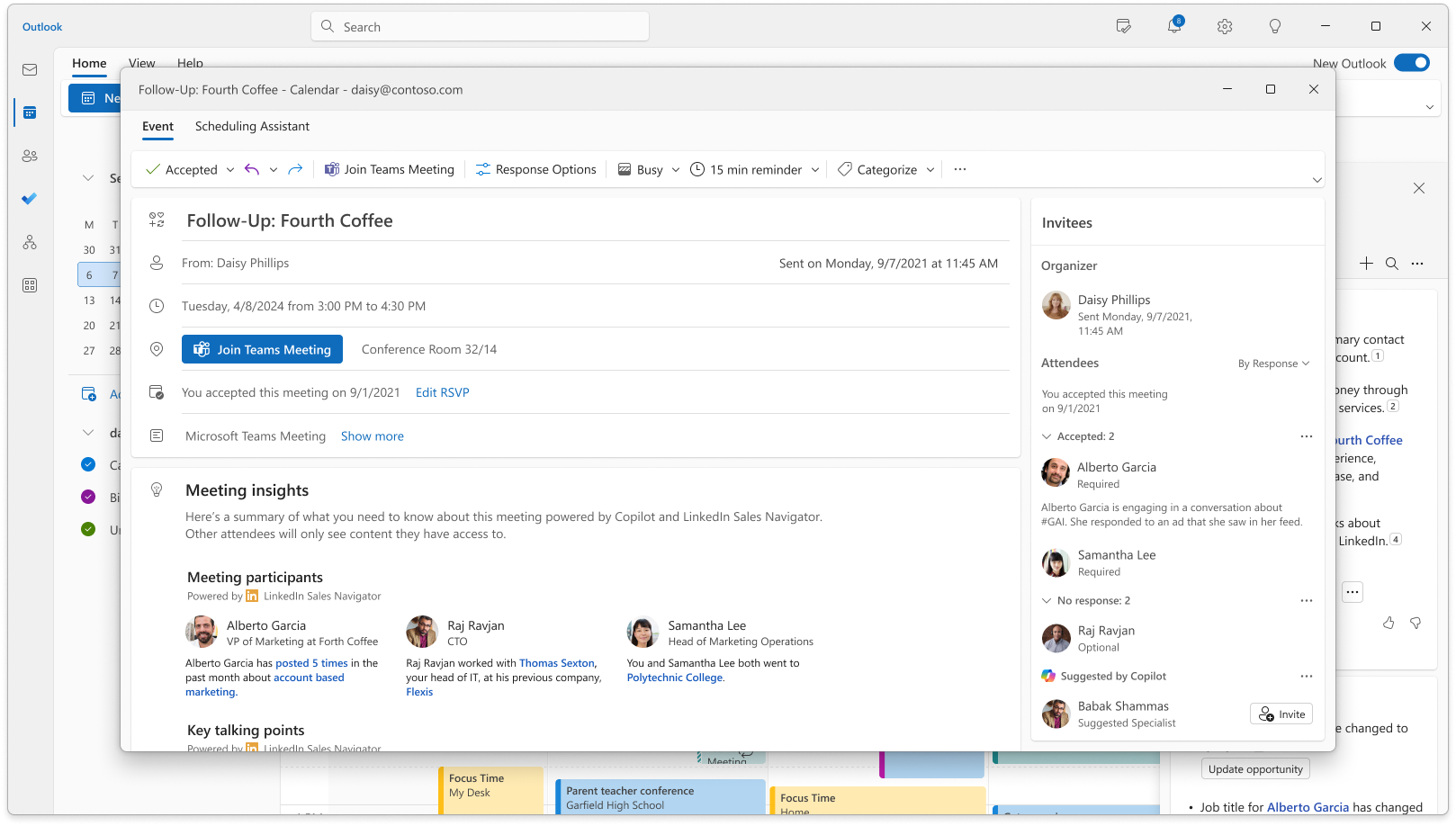Open Help ribbon tab

point(190,63)
